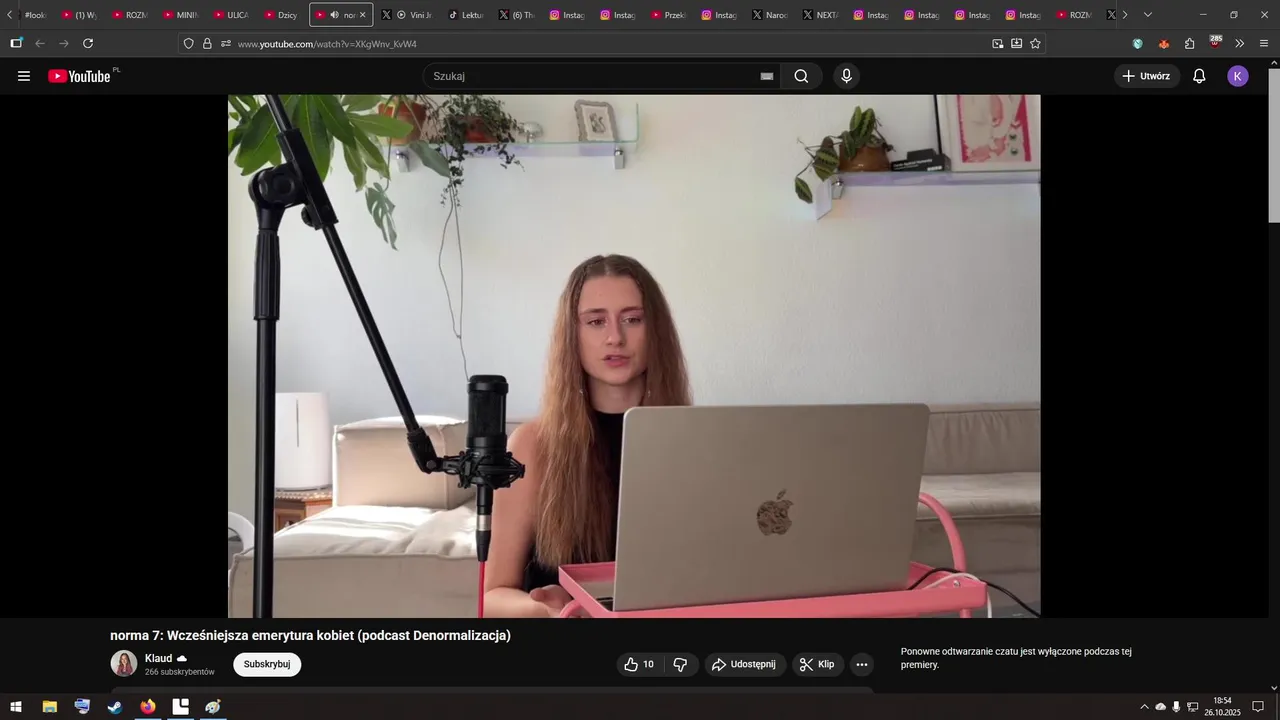
Task: Open File Explorer from taskbar
Action: [x=50, y=707]
